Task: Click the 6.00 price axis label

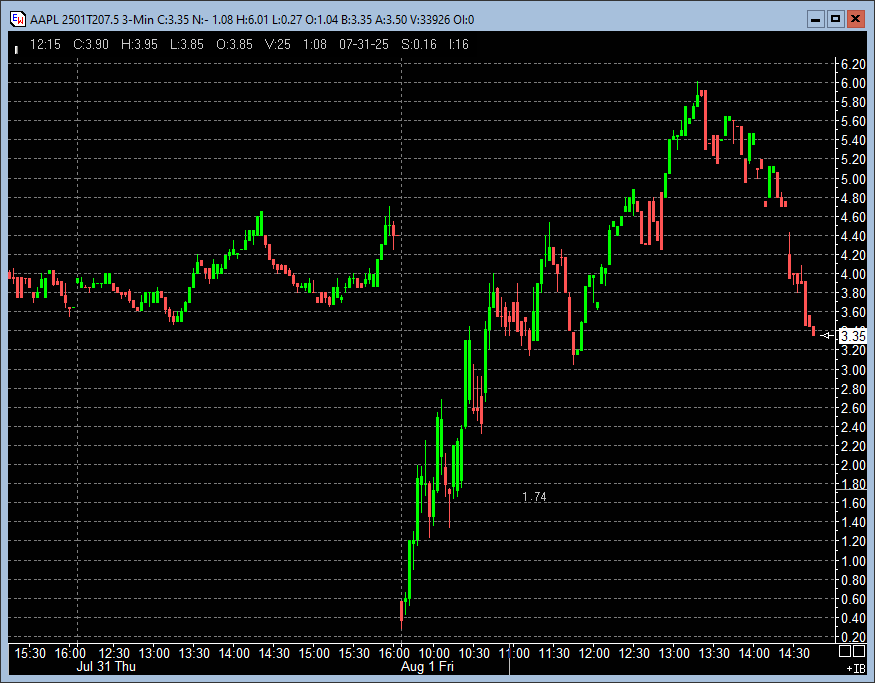Action: point(853,83)
